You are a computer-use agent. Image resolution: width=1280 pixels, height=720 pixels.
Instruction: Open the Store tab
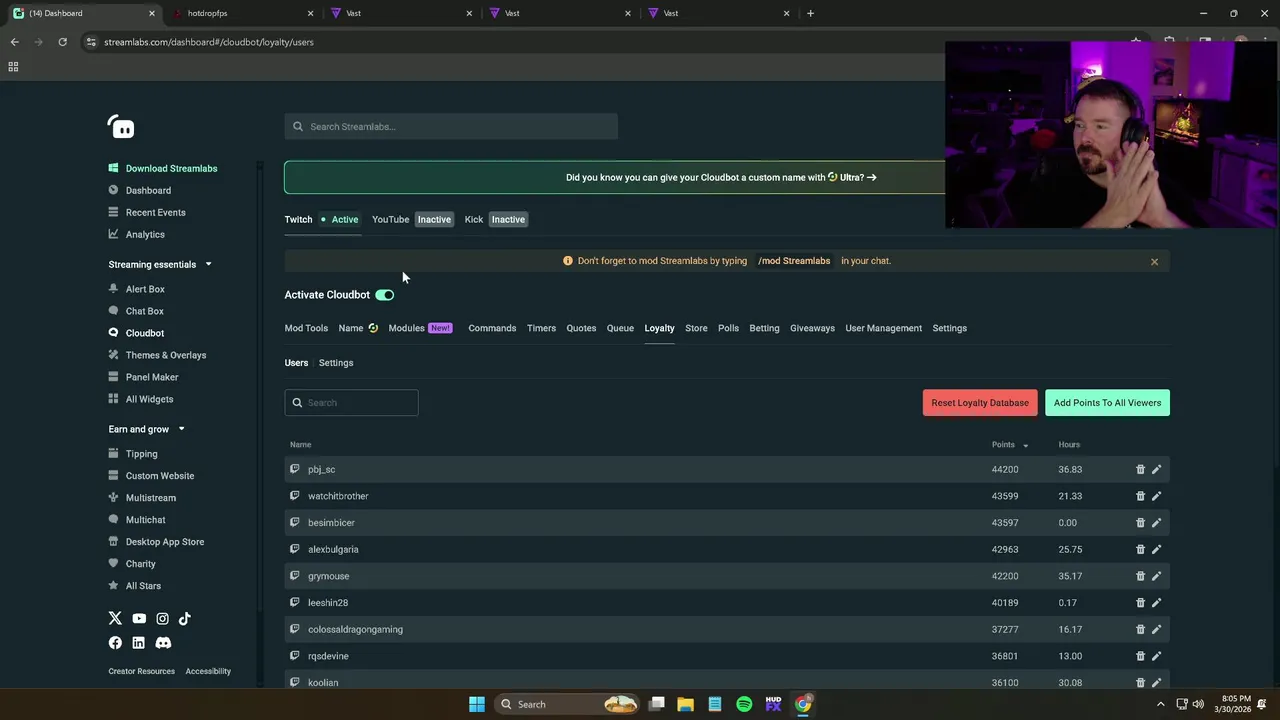[696, 328]
